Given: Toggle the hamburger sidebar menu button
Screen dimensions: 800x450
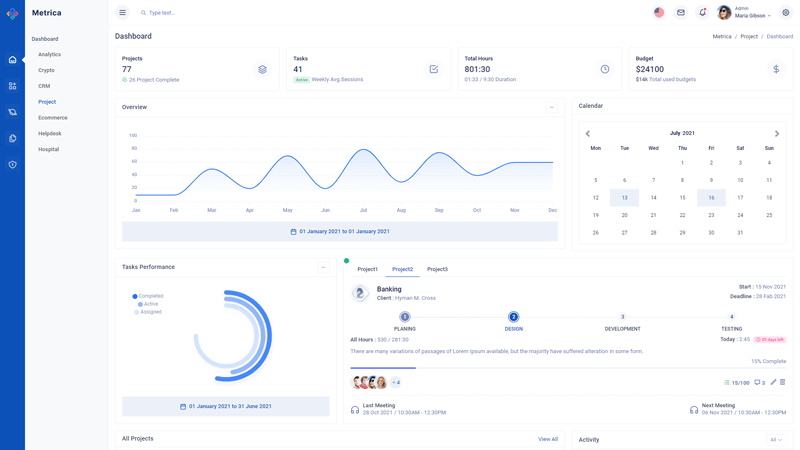Looking at the screenshot, I should coord(122,13).
